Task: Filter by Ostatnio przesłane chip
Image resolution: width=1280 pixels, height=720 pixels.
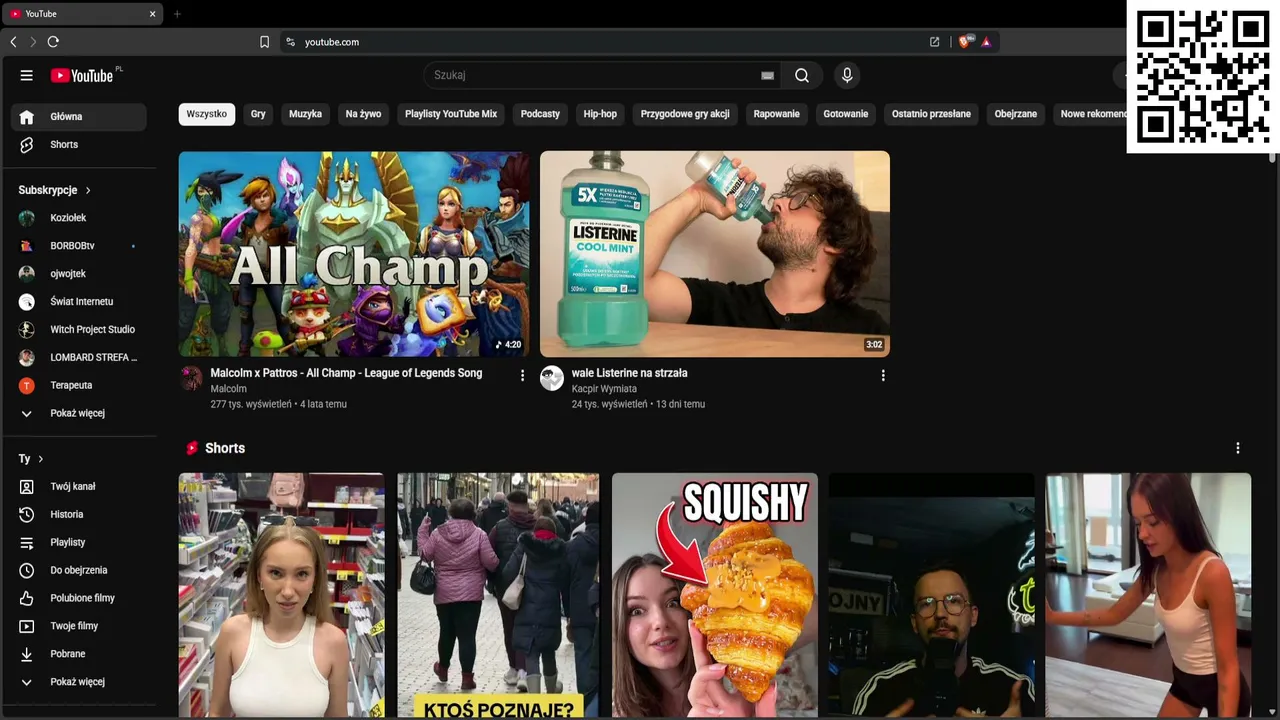Action: point(931,114)
